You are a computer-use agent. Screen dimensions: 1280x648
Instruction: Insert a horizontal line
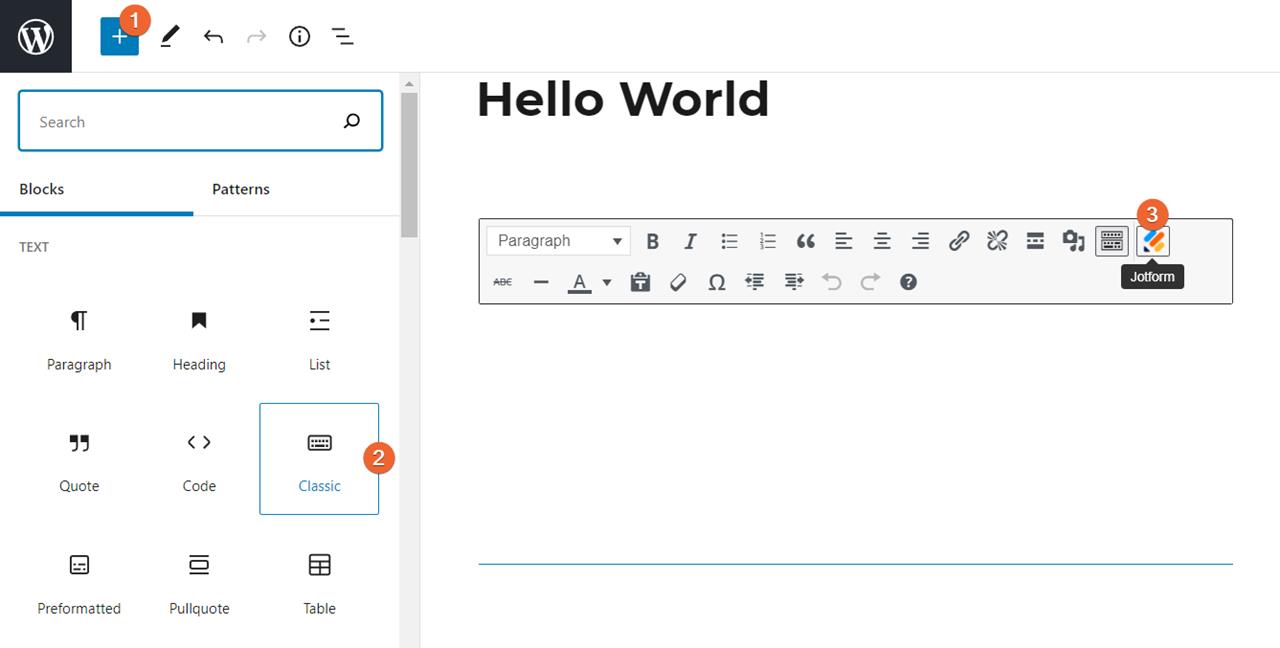pos(541,282)
